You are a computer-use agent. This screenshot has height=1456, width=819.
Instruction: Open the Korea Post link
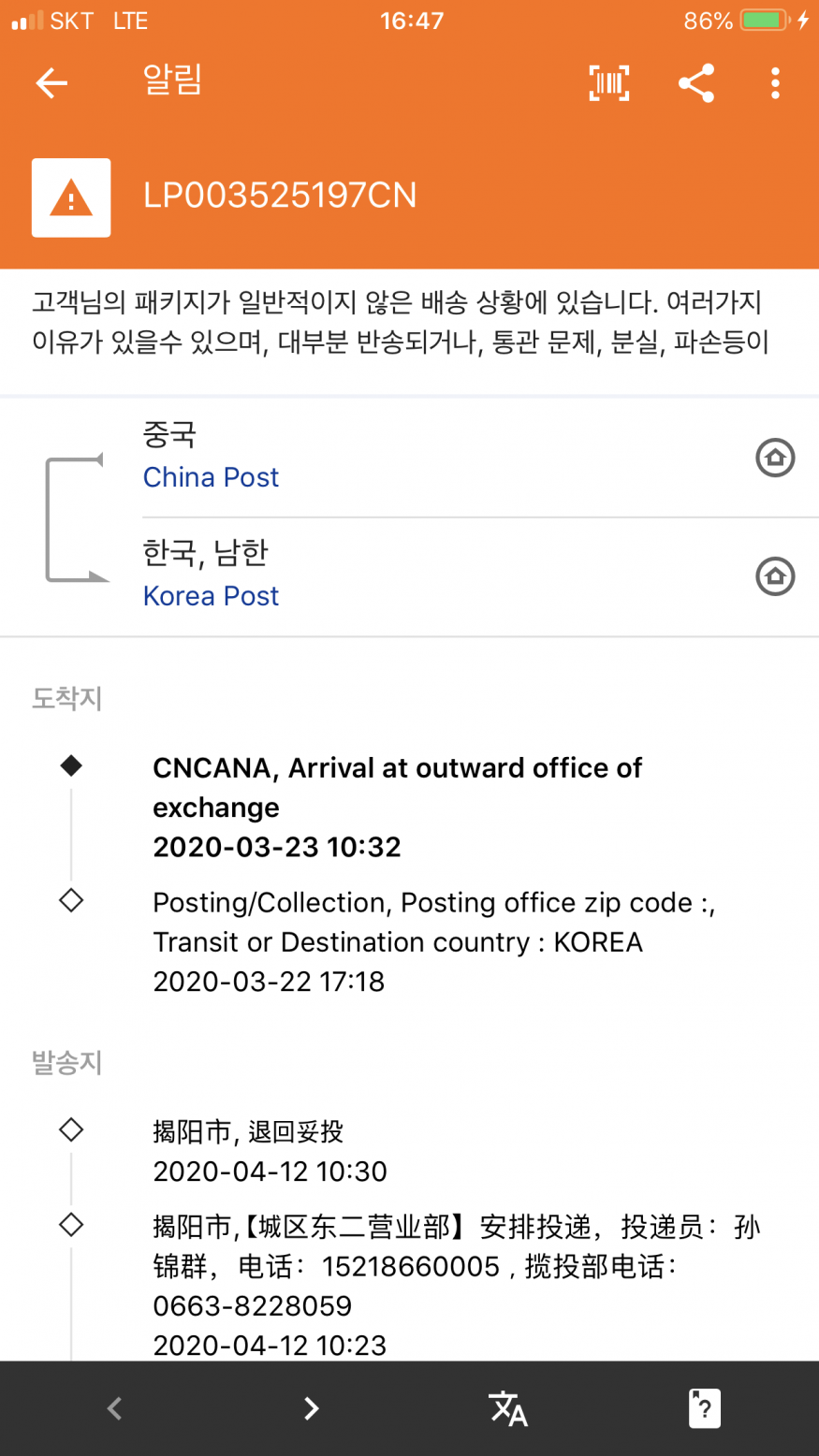(x=211, y=596)
